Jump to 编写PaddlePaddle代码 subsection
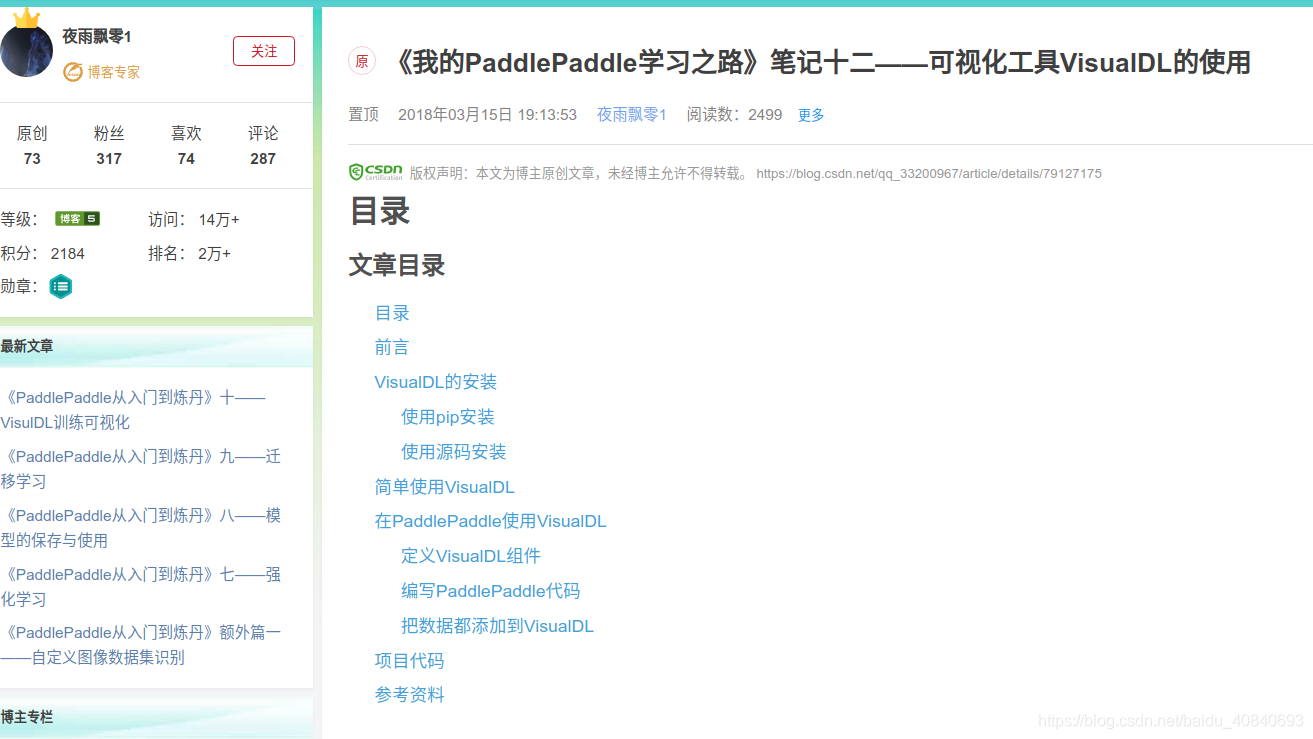Viewport: 1313px width, 739px height. click(x=491, y=591)
